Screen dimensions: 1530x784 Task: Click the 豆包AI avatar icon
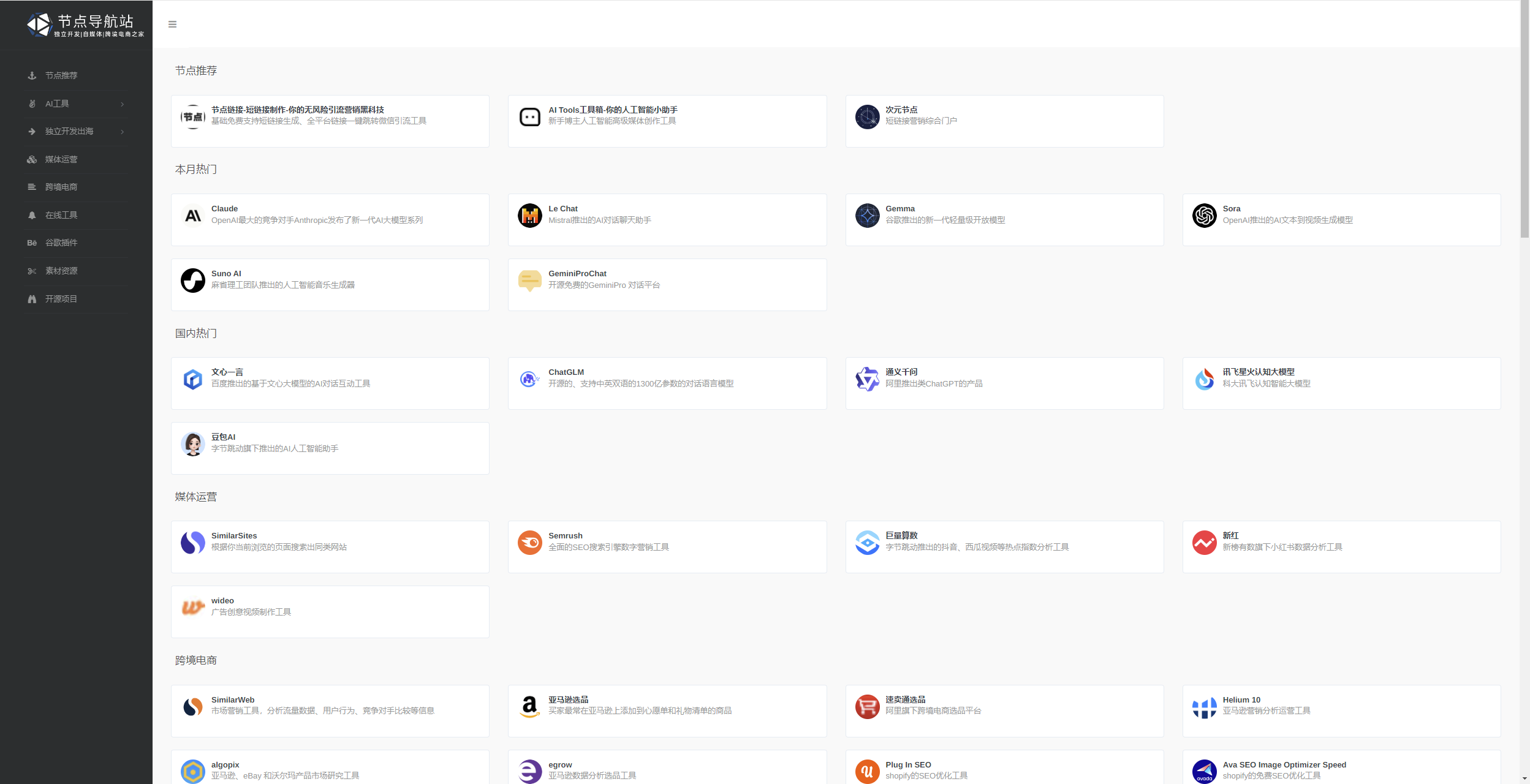[x=193, y=444]
